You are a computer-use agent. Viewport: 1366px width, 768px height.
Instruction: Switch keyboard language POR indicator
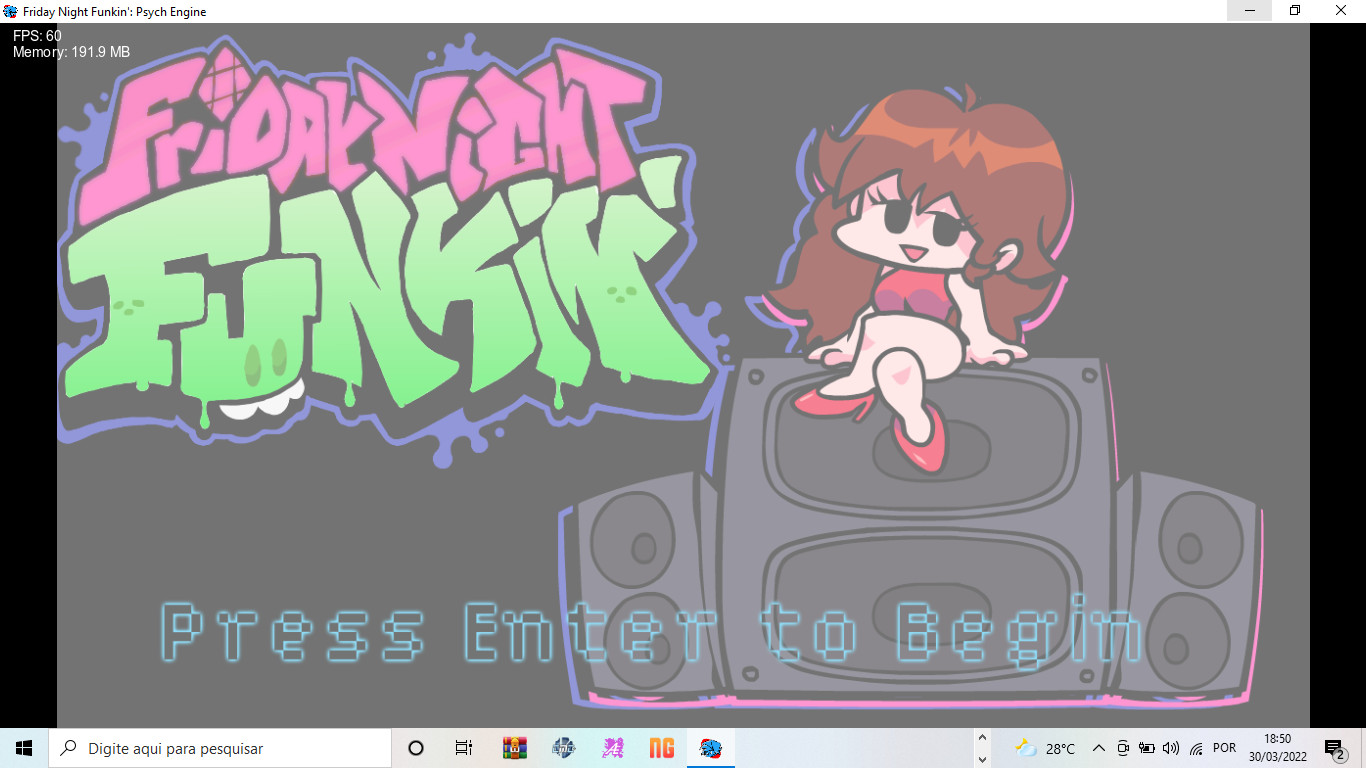pyautogui.click(x=1224, y=748)
